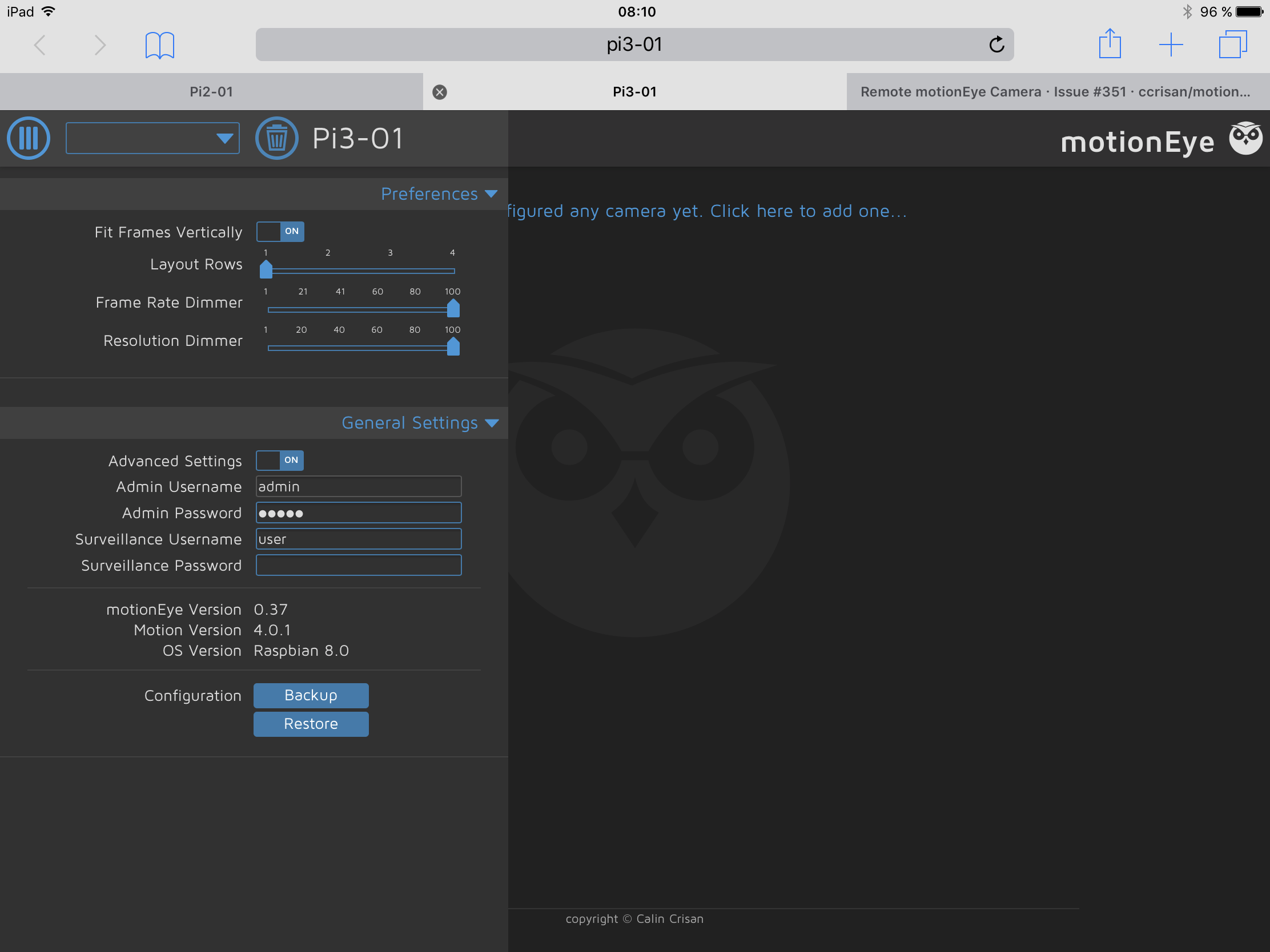This screenshot has width=1270, height=952.
Task: Click the motionEye owl logo
Action: (1245, 138)
